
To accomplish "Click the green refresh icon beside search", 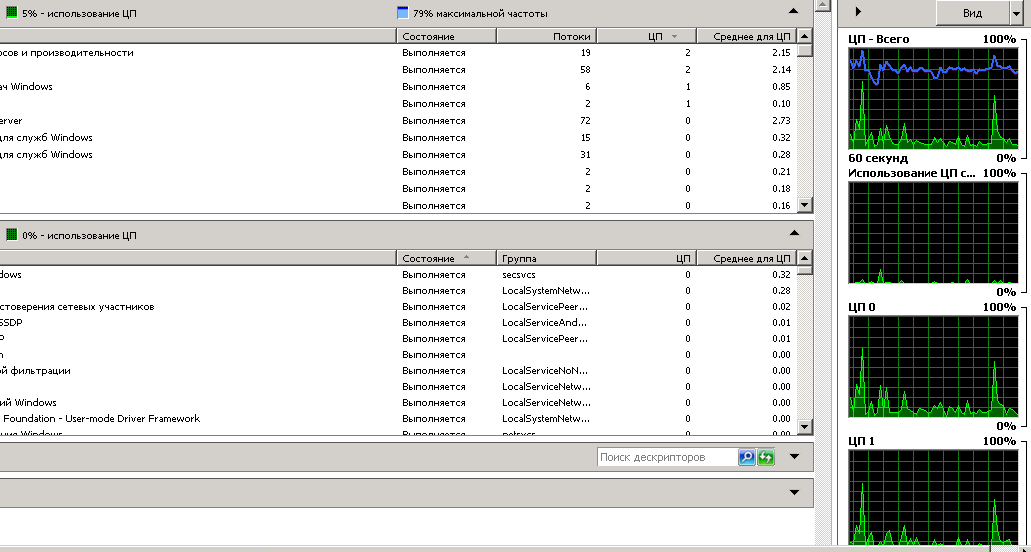I will (x=766, y=457).
